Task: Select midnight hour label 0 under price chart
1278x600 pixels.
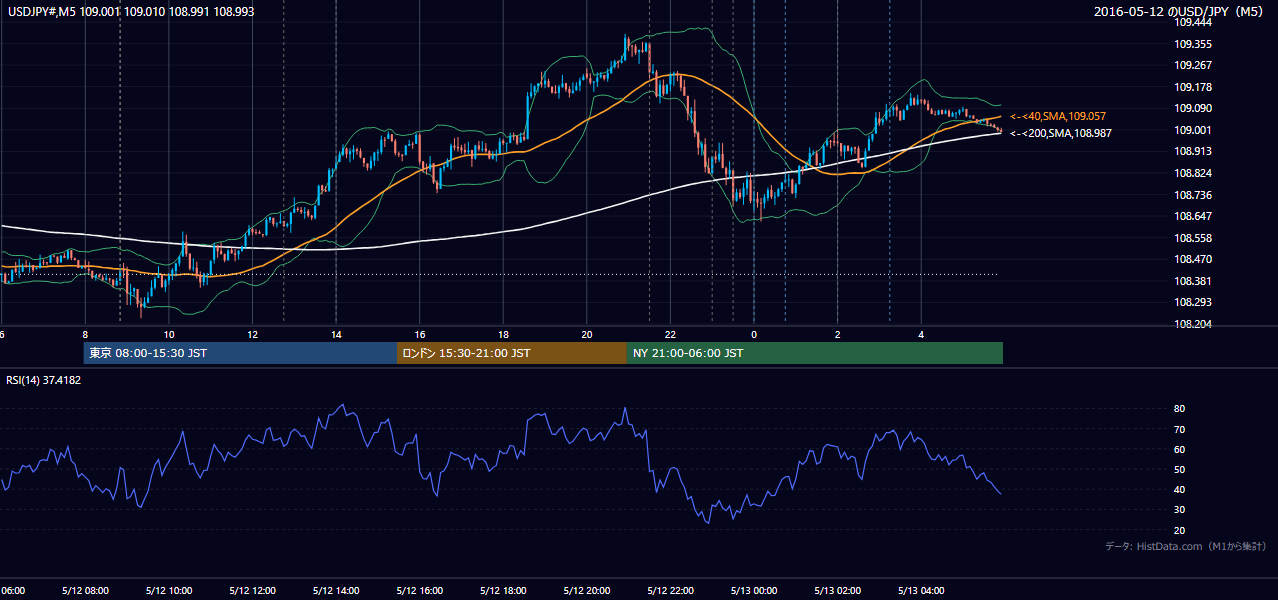Action: [x=754, y=335]
